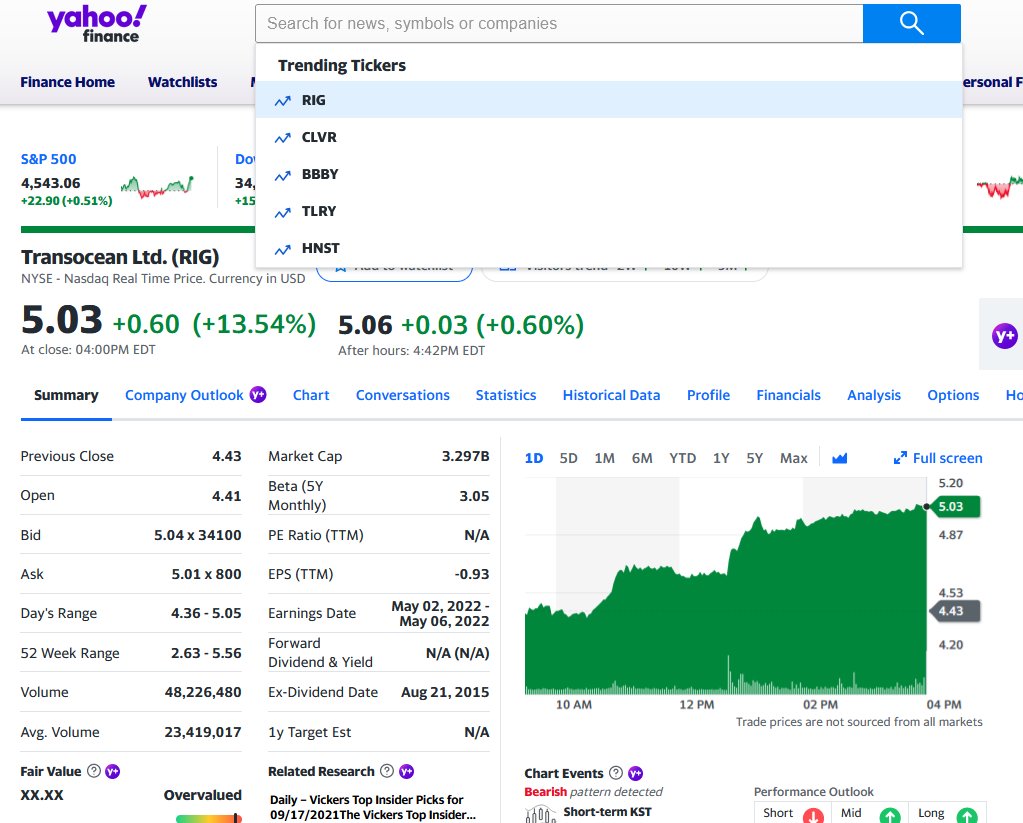Switch to the Statistics tab

click(x=506, y=395)
